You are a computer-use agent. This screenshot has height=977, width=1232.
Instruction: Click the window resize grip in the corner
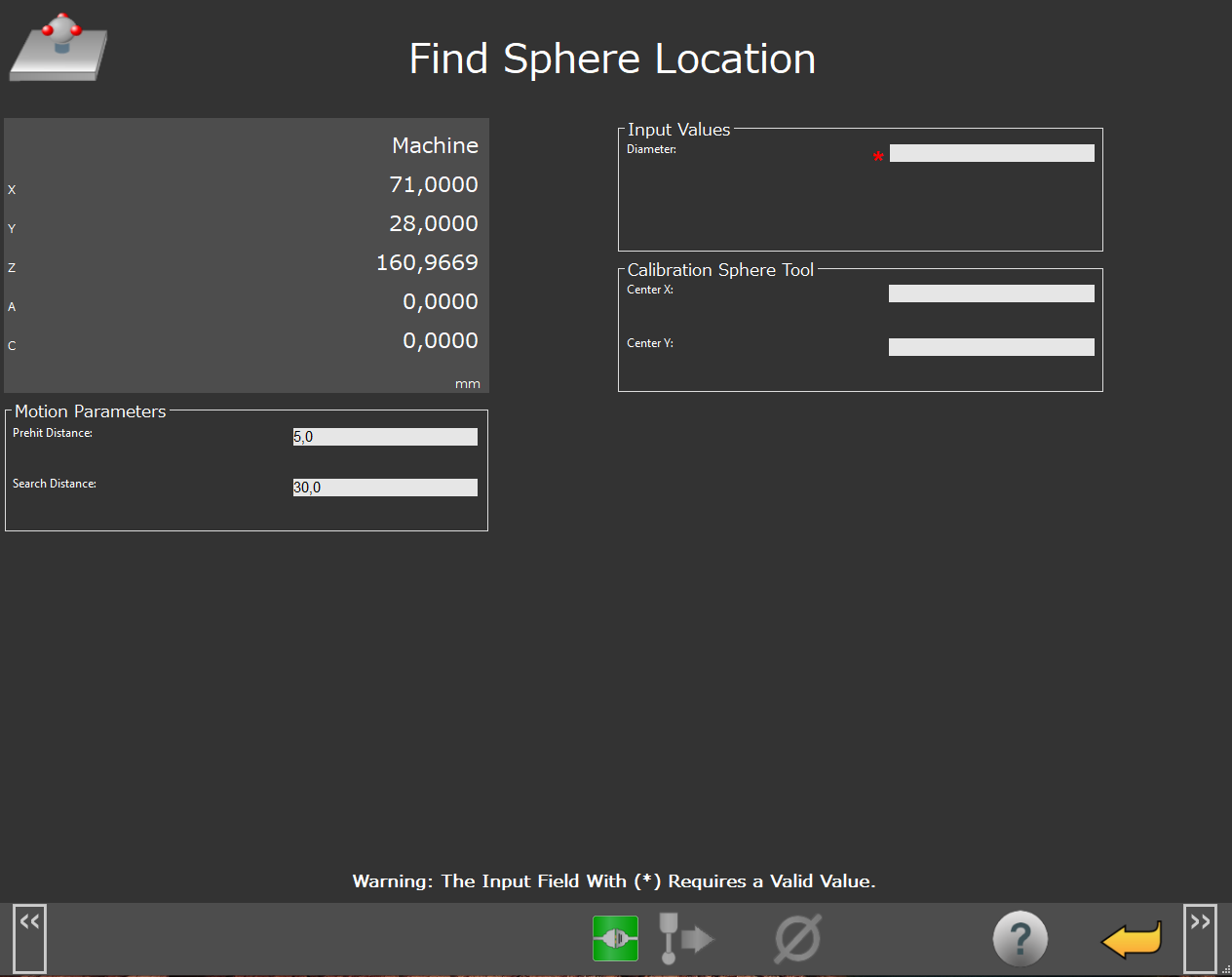pyautogui.click(x=1225, y=969)
